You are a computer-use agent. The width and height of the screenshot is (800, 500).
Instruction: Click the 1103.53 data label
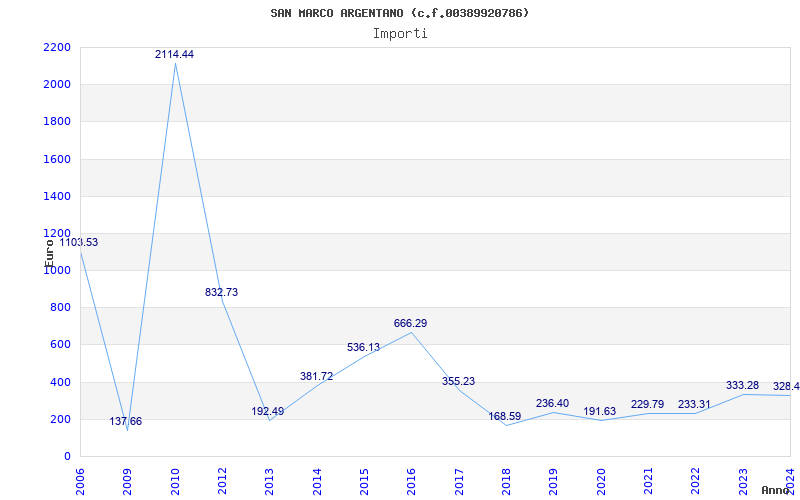(x=79, y=242)
